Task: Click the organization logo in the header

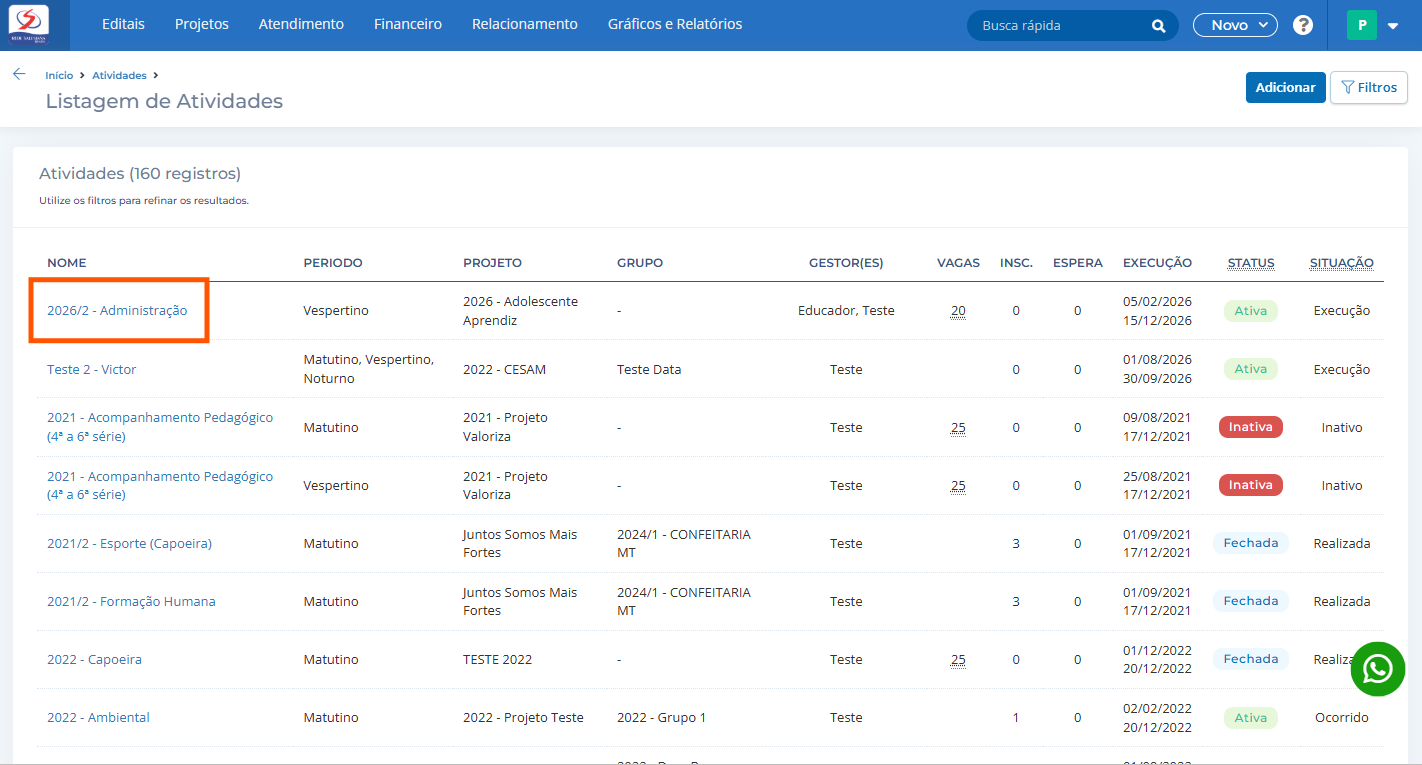Action: (28, 24)
